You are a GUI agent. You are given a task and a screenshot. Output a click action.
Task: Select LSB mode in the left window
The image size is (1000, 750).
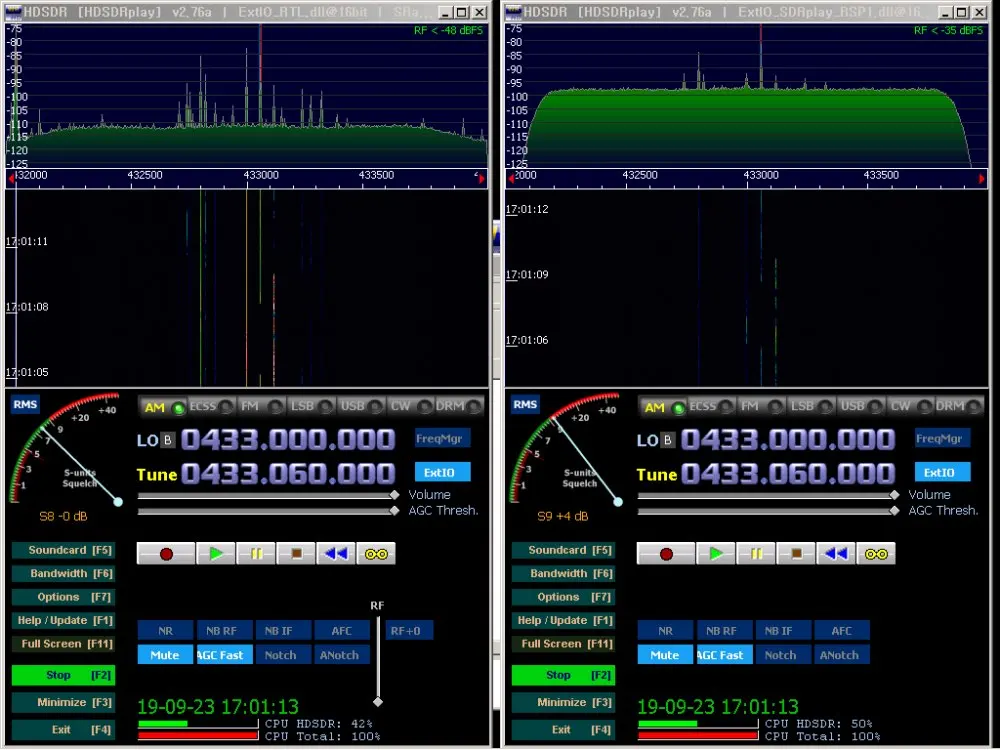point(311,406)
